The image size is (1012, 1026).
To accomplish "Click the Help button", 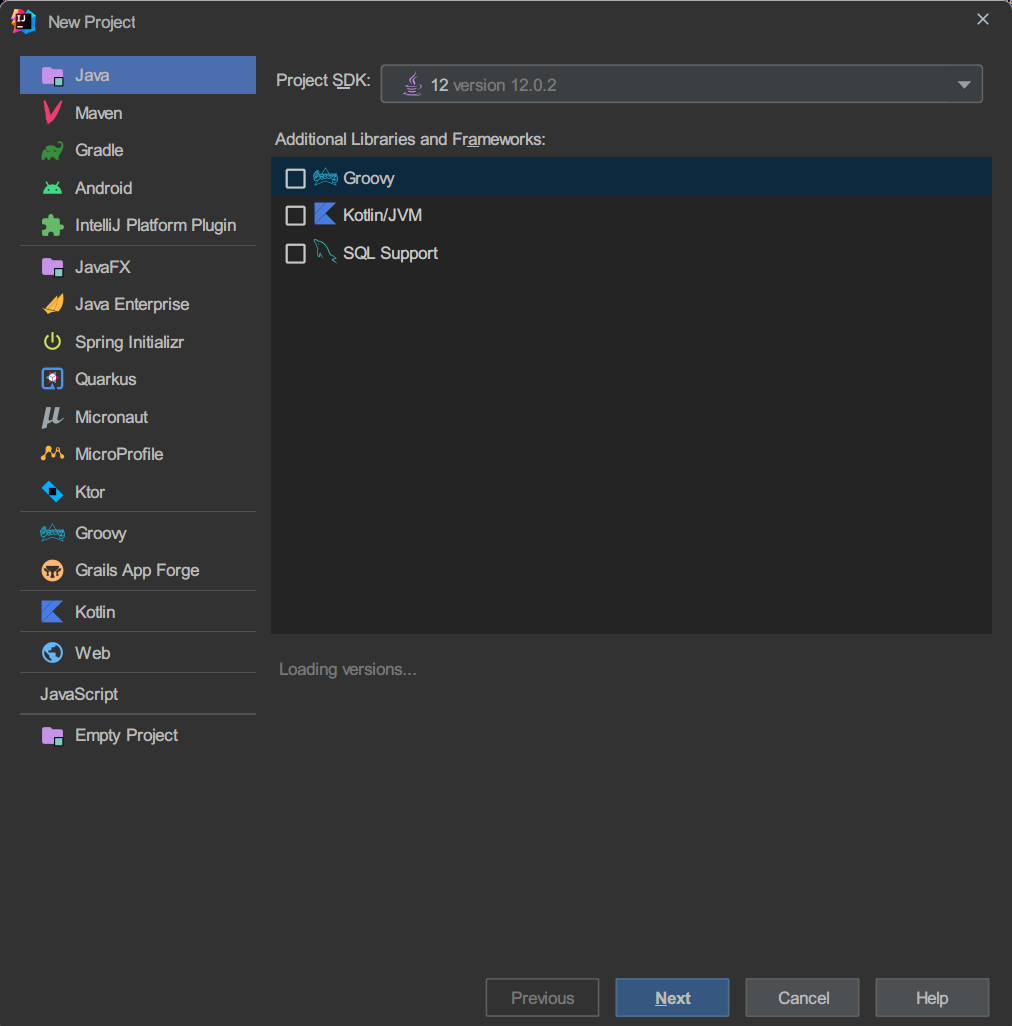I will [x=932, y=998].
